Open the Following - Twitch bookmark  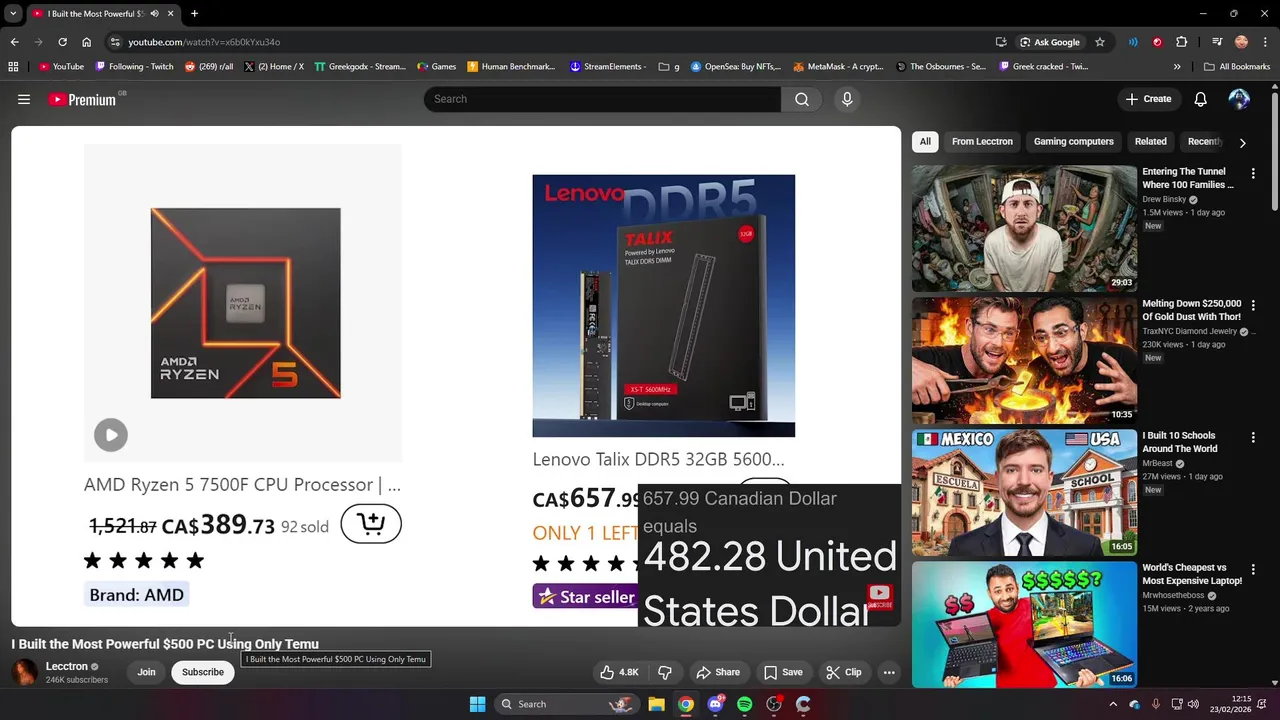pos(134,67)
